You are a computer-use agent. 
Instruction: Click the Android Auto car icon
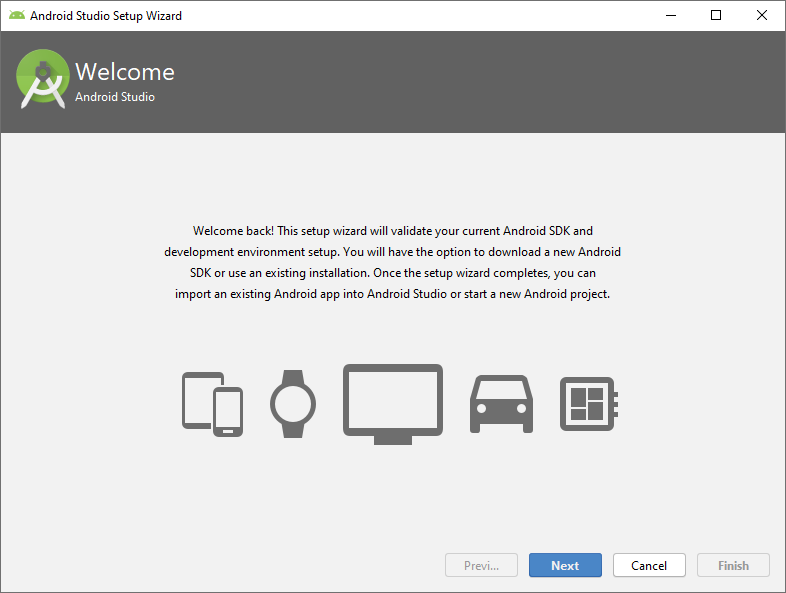pyautogui.click(x=501, y=404)
